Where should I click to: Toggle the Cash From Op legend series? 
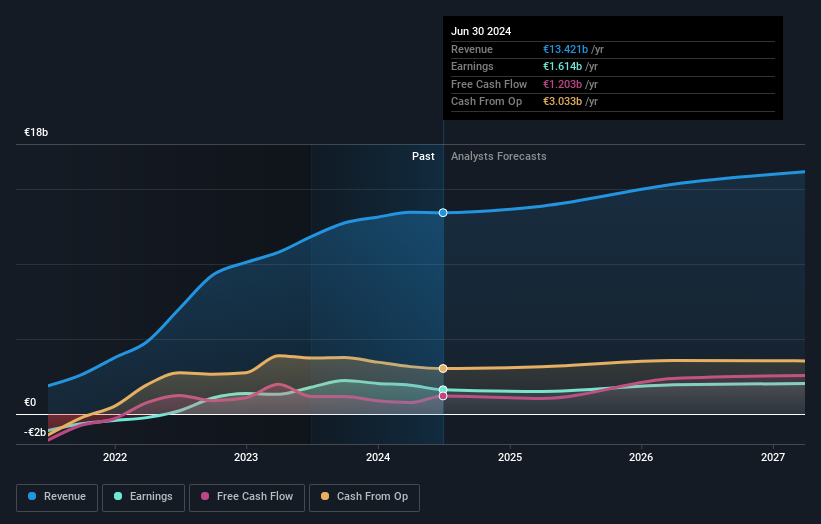tap(364, 497)
